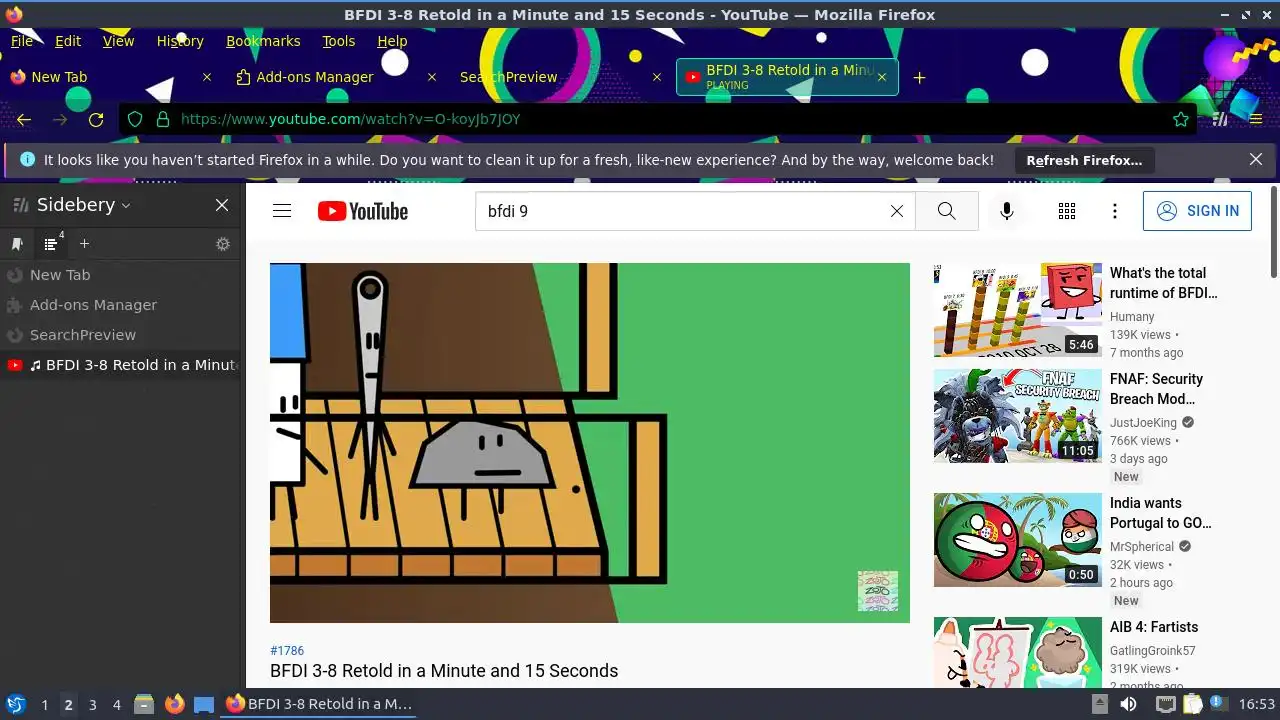Open the Lubuntu start menu icon
The image size is (1280, 720).
pos(15,704)
